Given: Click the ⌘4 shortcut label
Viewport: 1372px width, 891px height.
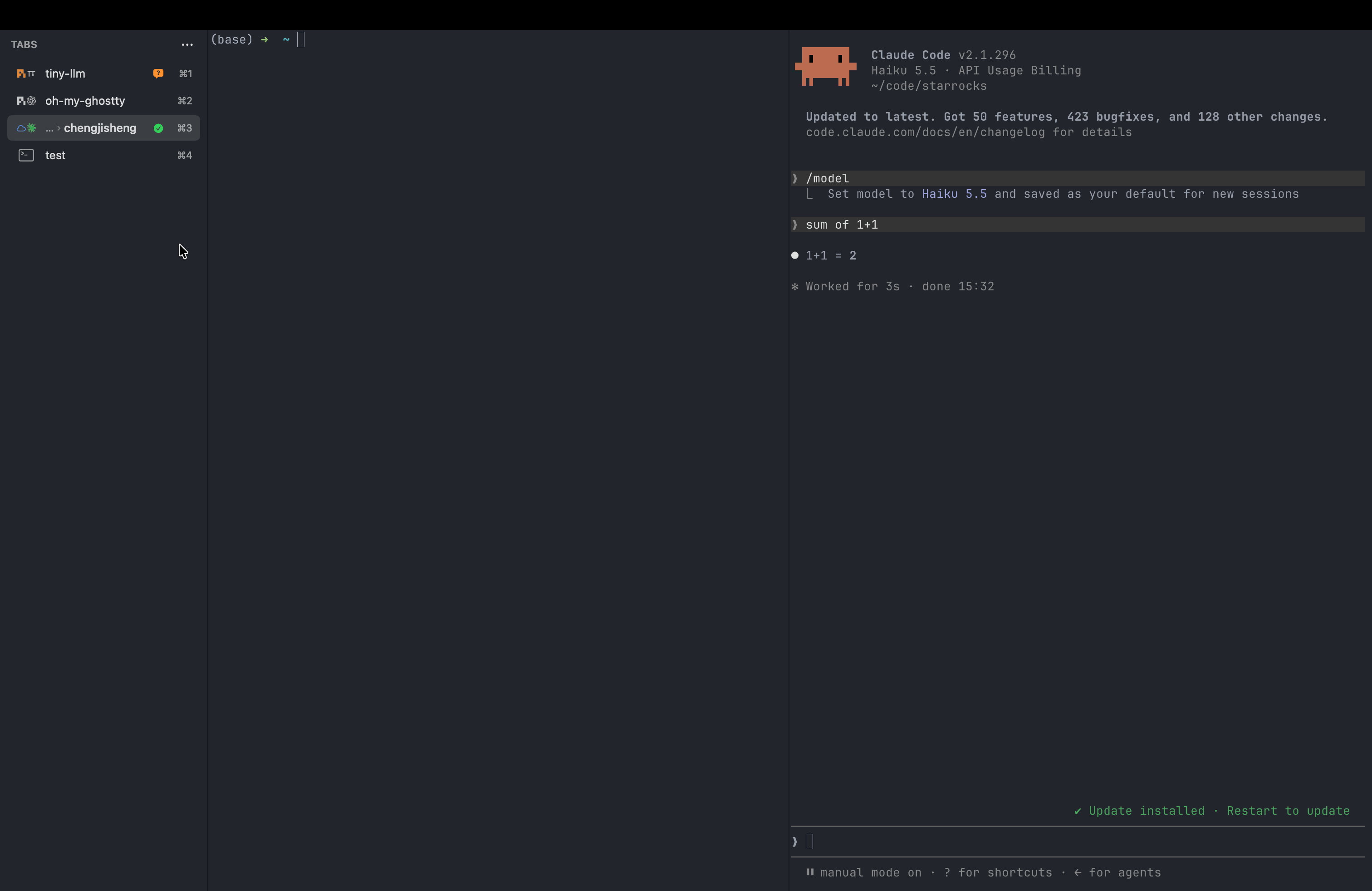Looking at the screenshot, I should (x=185, y=155).
